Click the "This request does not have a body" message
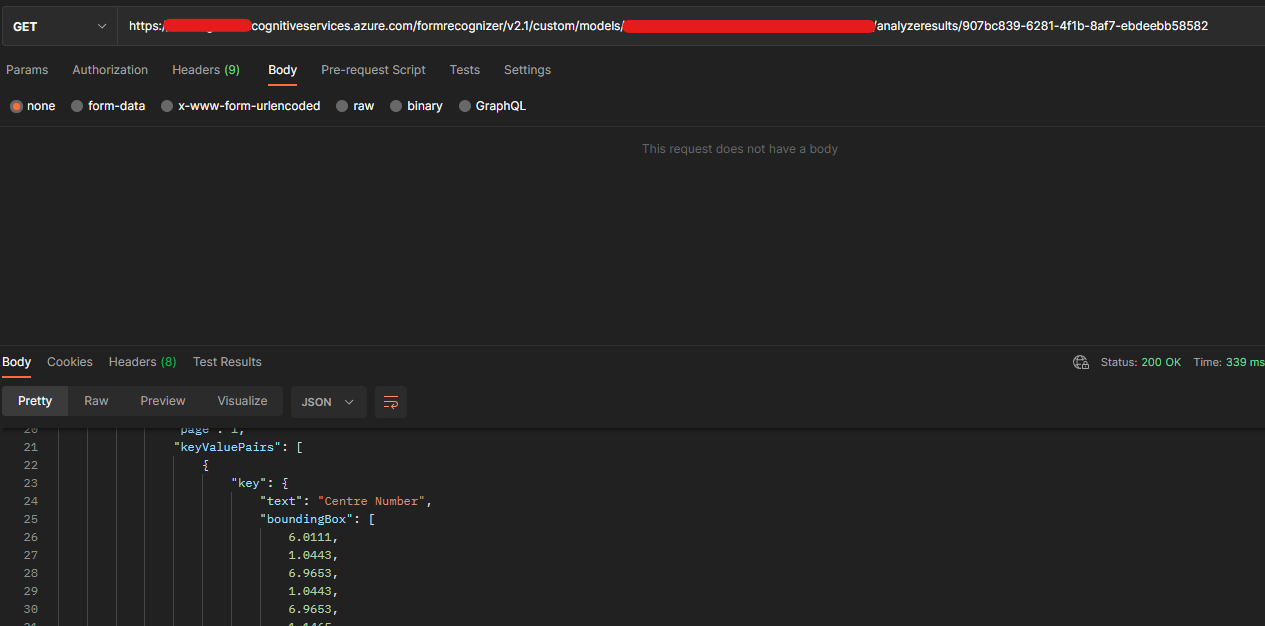This screenshot has height=626, width=1265. [740, 149]
